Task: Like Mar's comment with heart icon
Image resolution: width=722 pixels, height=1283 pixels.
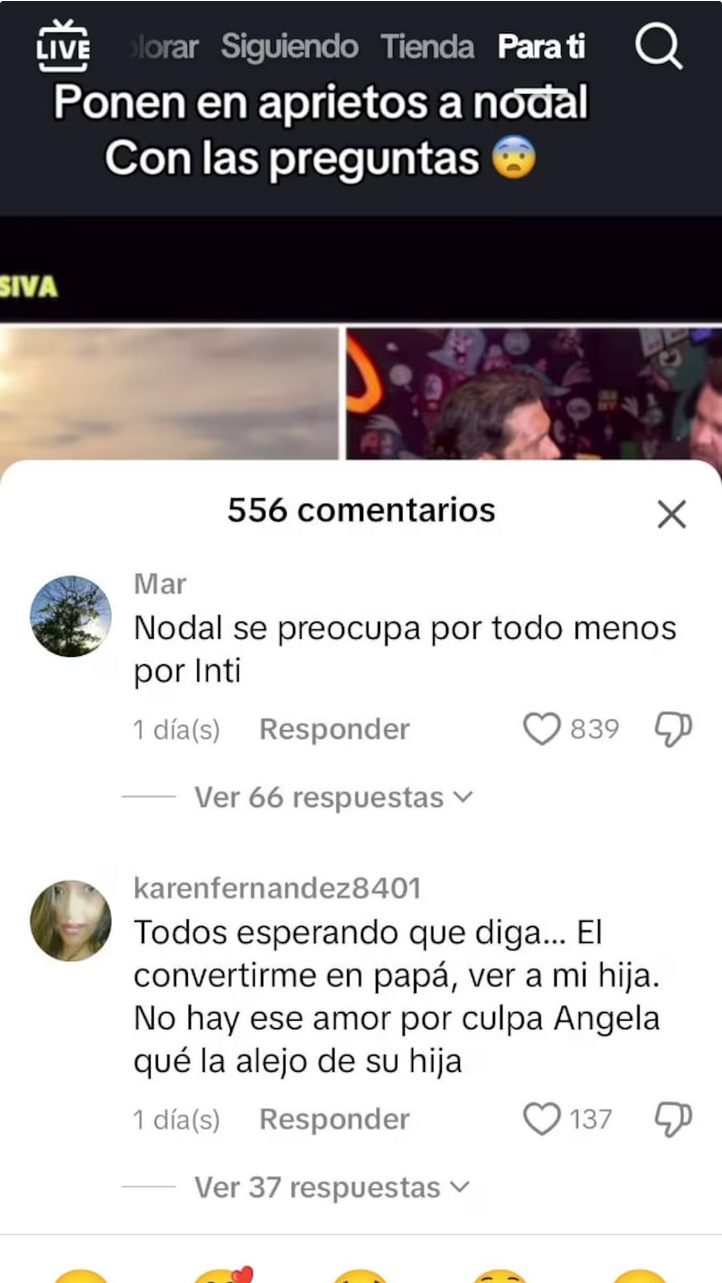Action: (542, 729)
